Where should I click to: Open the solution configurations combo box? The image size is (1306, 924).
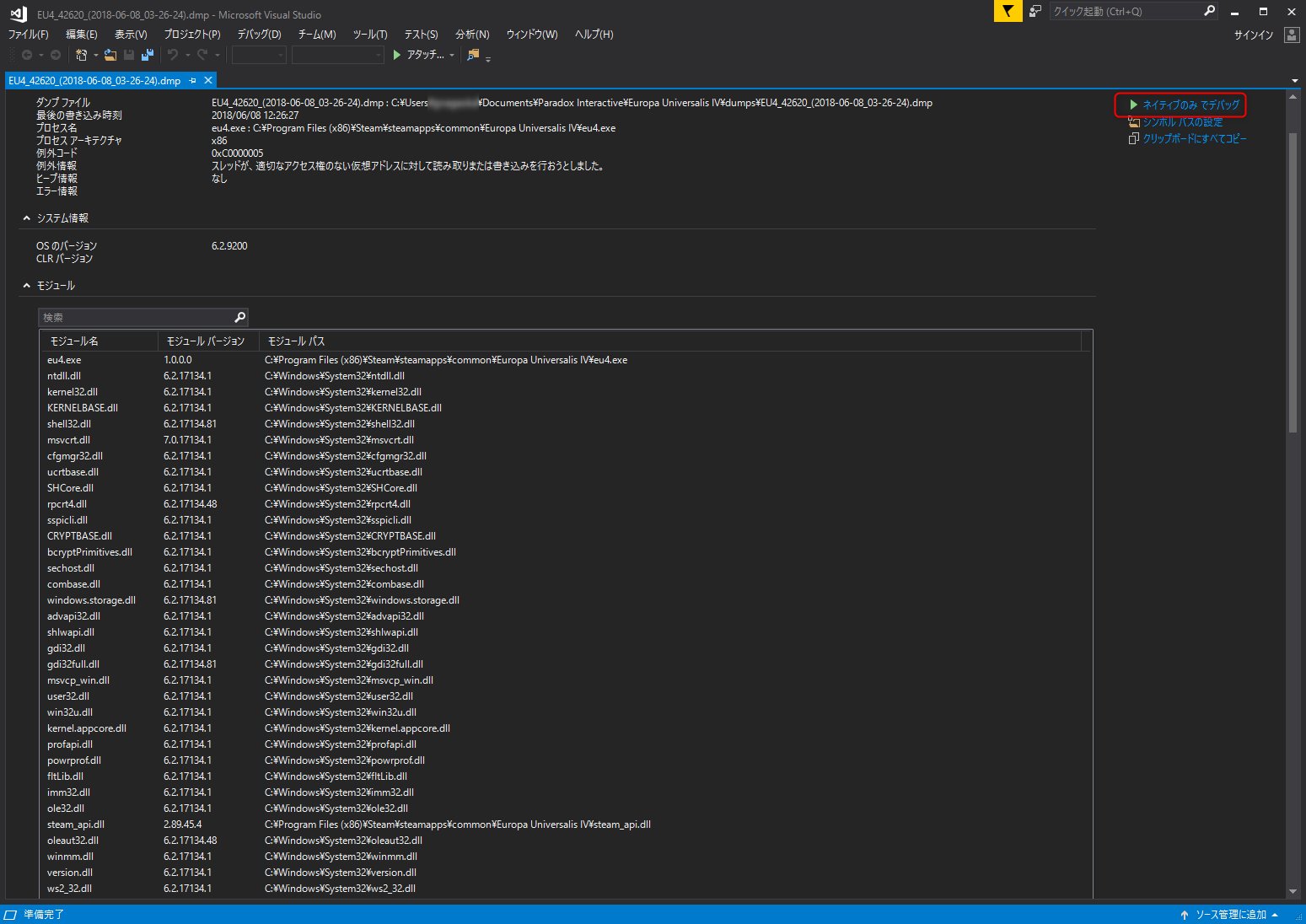point(260,55)
